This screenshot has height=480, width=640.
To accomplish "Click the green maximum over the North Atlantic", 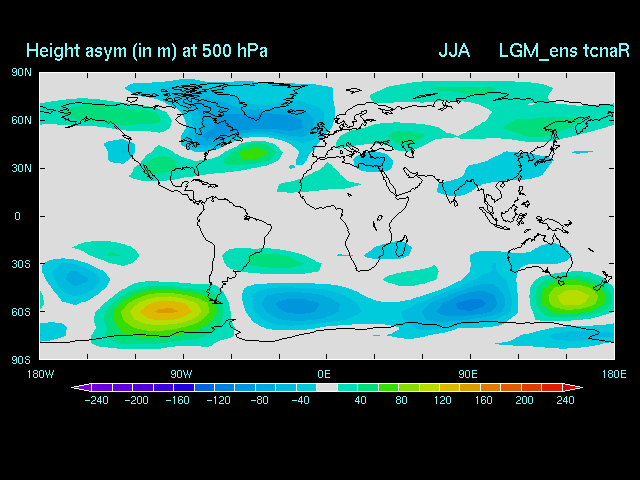I will (251, 153).
